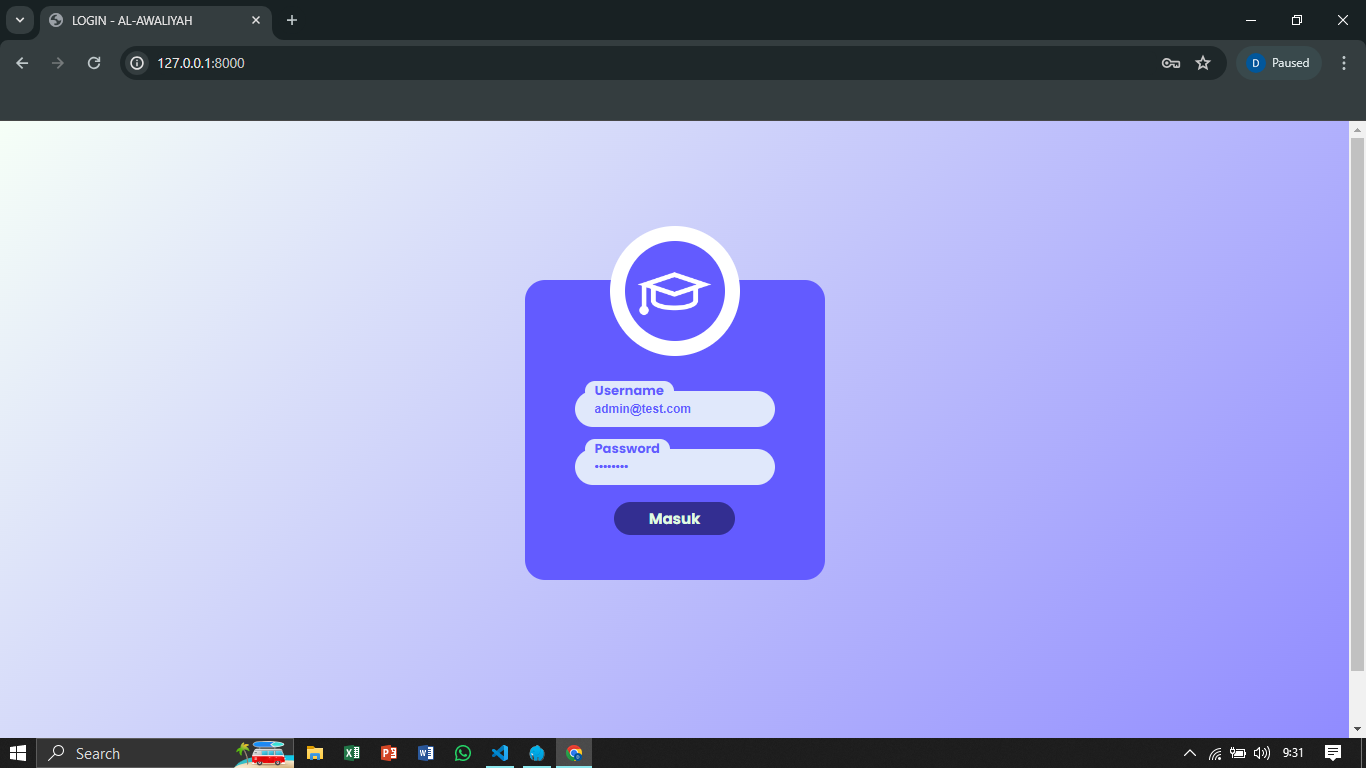
Task: View site information icon in address bar
Action: 138,63
